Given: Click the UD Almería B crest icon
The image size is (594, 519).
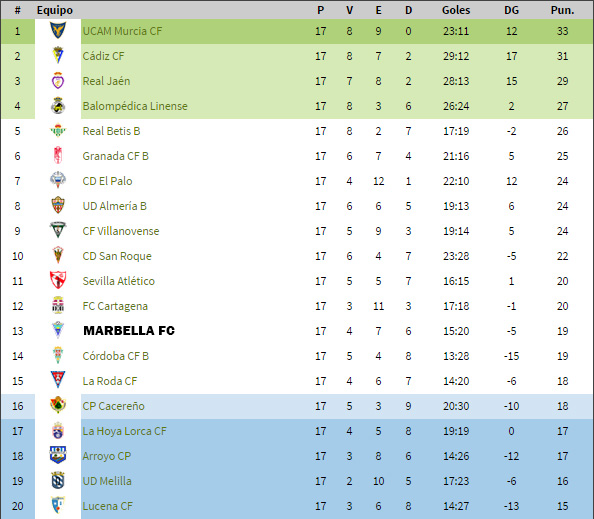Looking at the screenshot, I should 58,205.
